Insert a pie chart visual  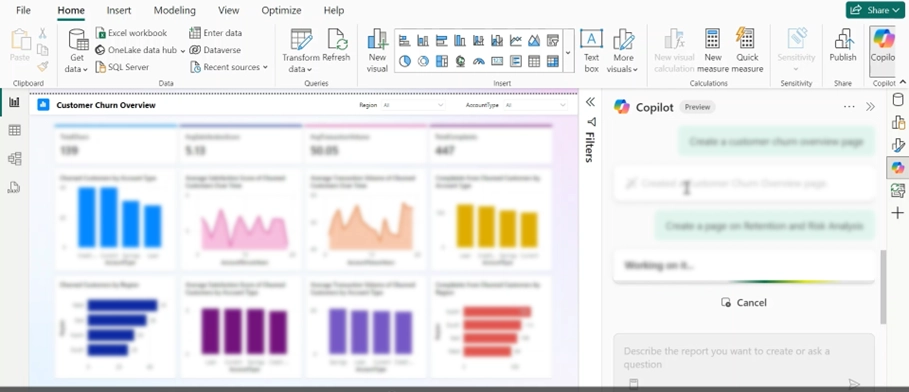[405, 60]
